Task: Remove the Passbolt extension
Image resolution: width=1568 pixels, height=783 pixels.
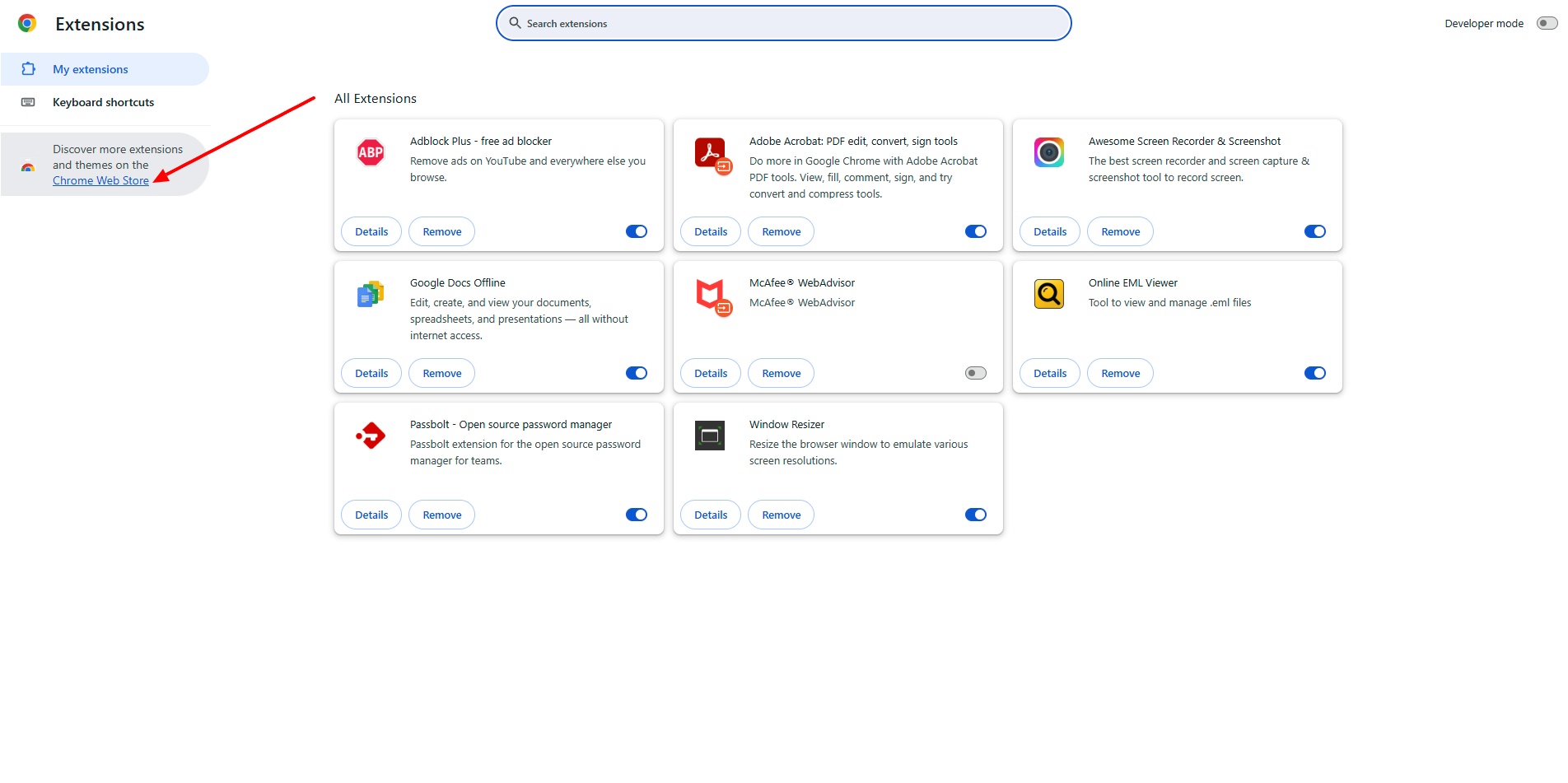Action: [x=441, y=515]
